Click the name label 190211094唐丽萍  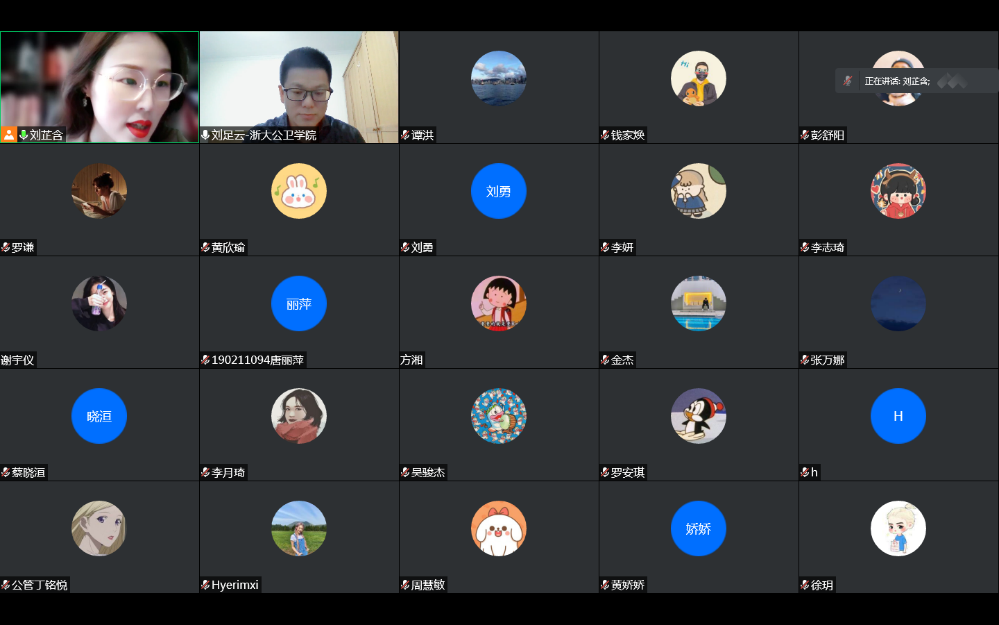[x=257, y=360]
